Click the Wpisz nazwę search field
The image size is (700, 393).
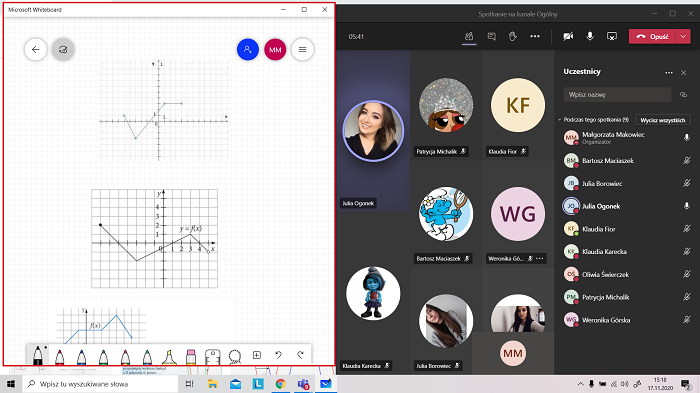tap(617, 95)
